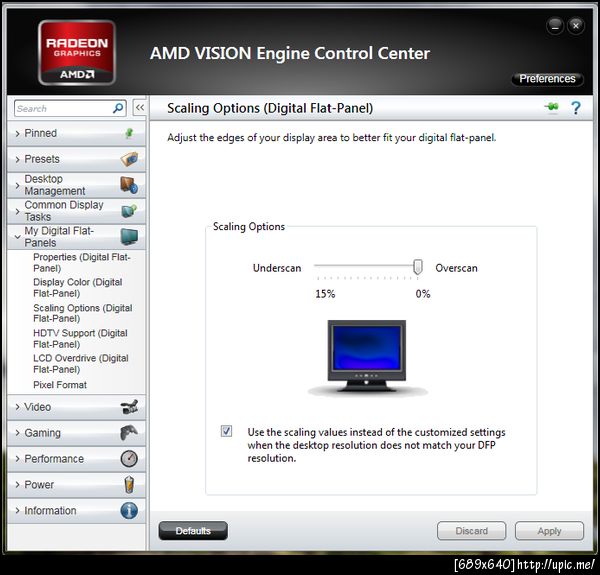Viewport: 600px width, 575px height.
Task: Click the Desktop Management icon
Action: pos(129,185)
